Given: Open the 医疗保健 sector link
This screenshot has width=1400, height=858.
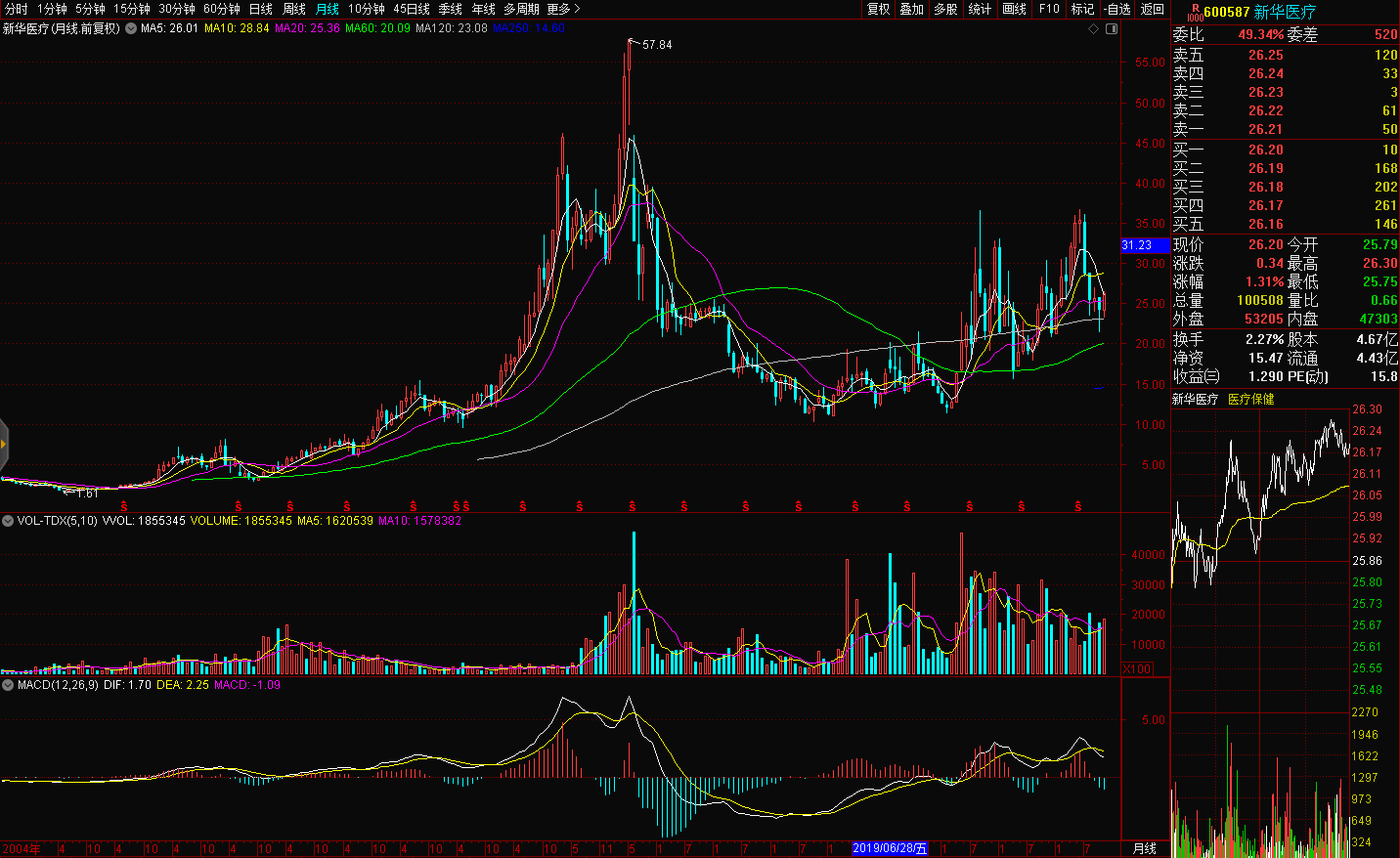Looking at the screenshot, I should pyautogui.click(x=1251, y=399).
